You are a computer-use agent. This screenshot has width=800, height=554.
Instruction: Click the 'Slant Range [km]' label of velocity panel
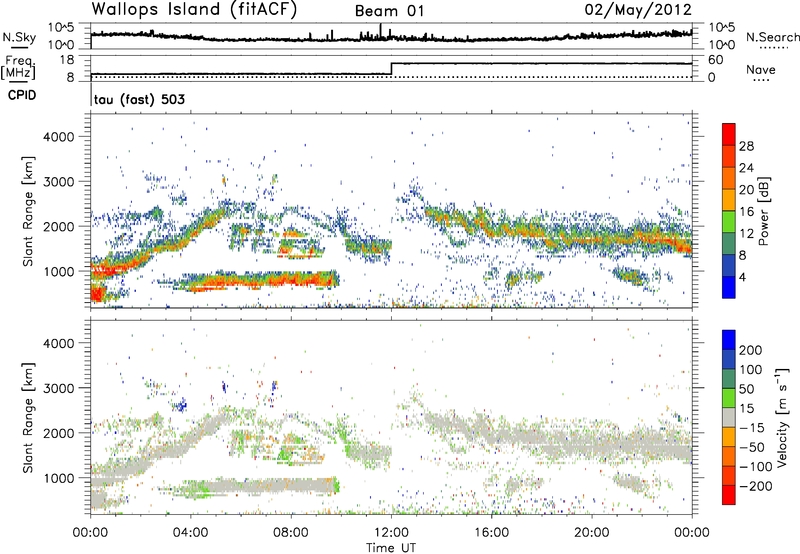coord(28,417)
